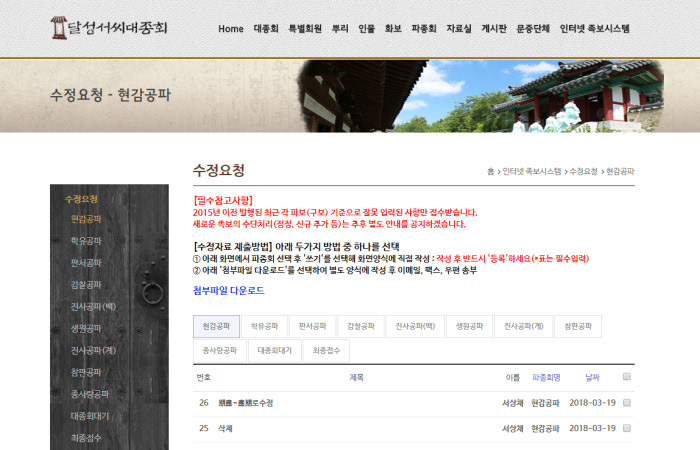Check the select-all checkbox in table header

[x=627, y=377]
